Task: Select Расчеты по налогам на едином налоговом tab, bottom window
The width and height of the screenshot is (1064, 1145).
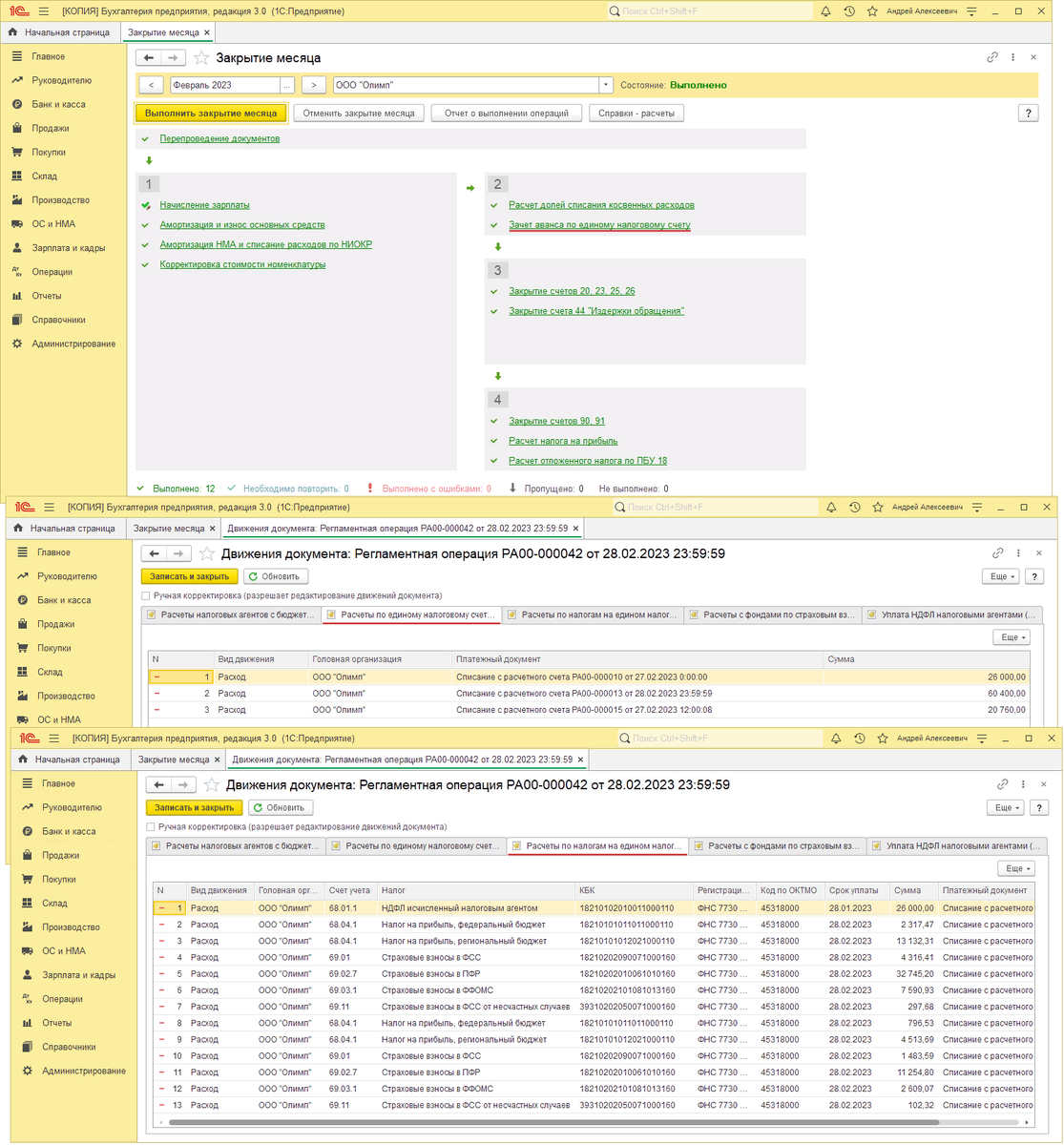Action: 597,845
